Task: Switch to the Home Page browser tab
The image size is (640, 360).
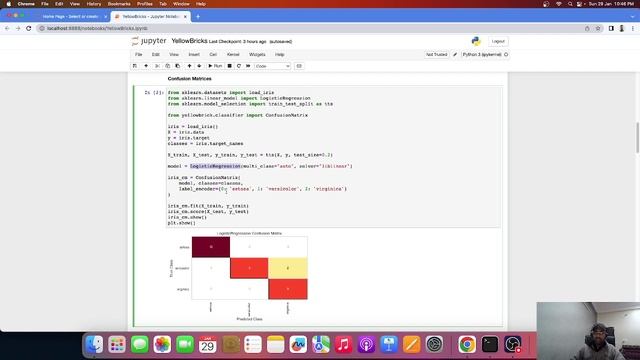Action: pos(70,16)
